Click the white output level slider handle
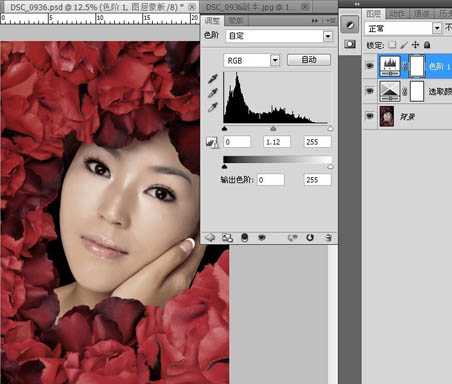 tap(330, 166)
